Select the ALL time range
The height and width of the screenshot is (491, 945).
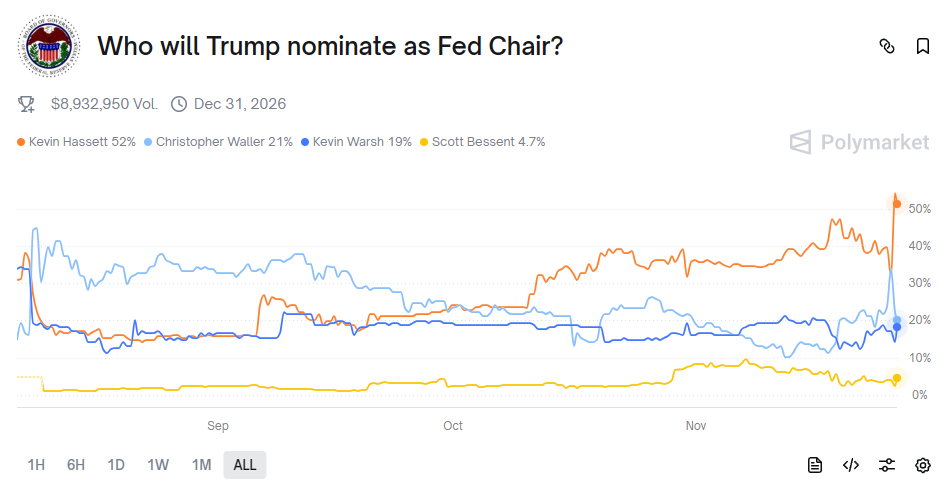[245, 465]
